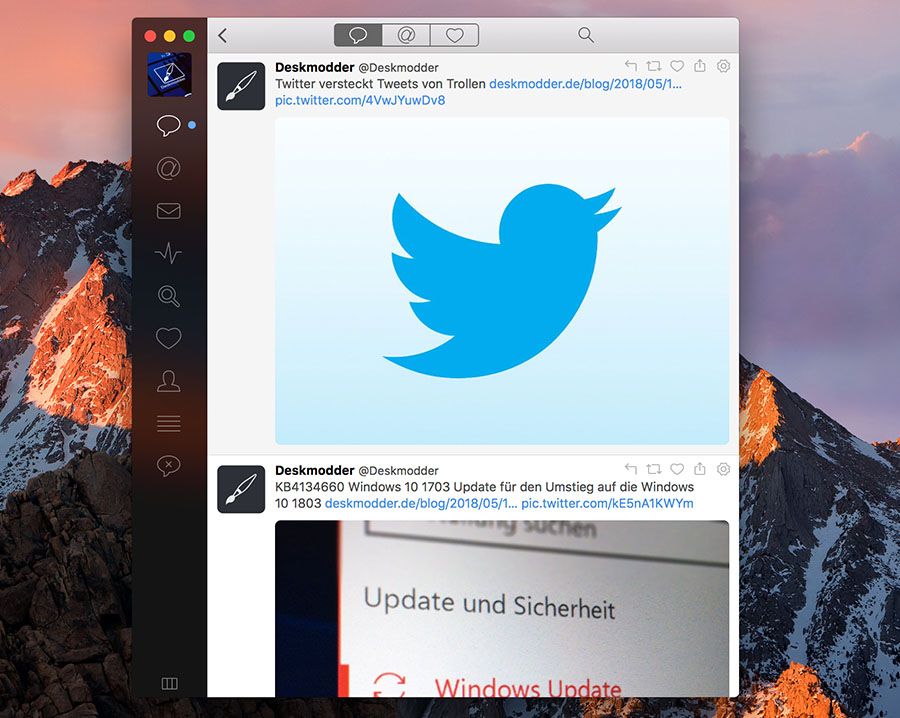Share the KB4134660 tweet

pos(700,469)
